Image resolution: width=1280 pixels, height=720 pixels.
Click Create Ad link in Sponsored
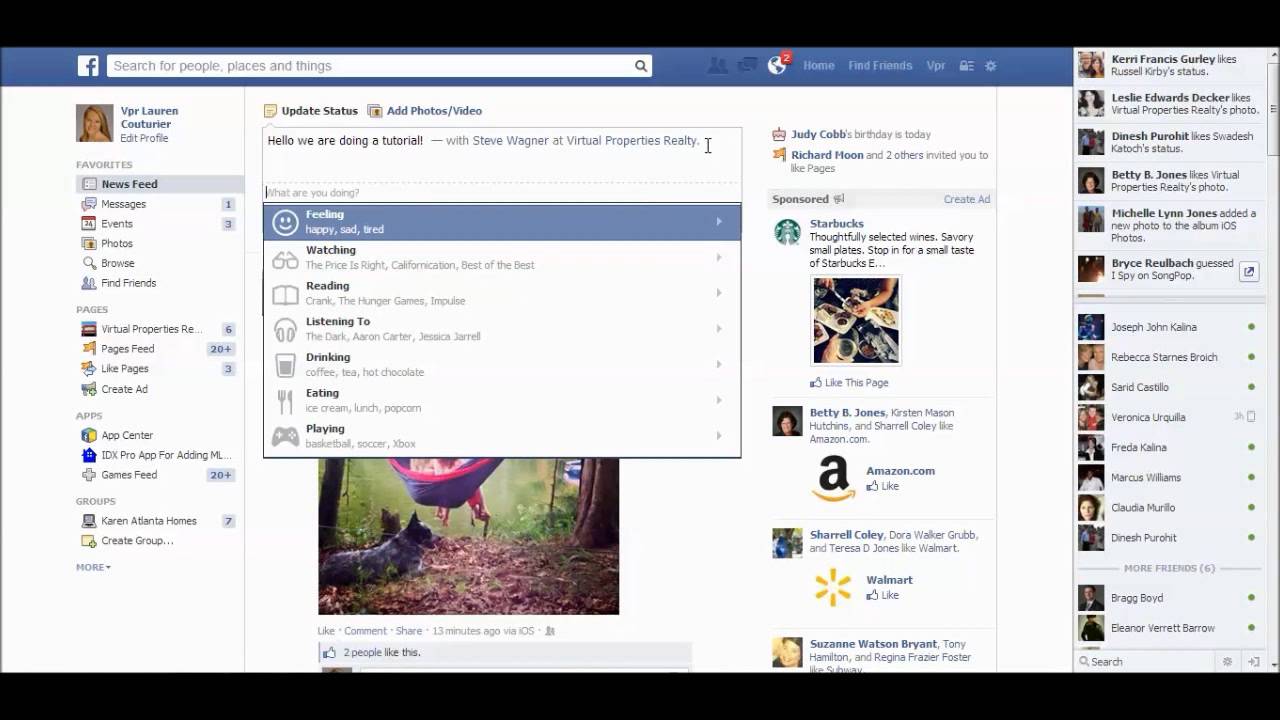click(966, 199)
